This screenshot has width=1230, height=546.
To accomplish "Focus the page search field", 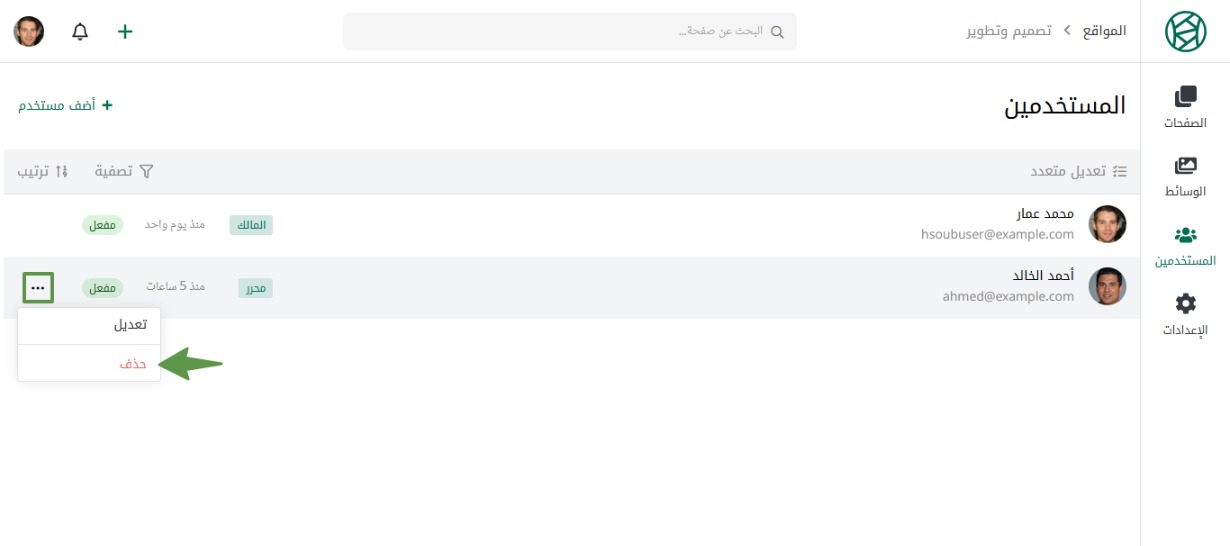I will tap(570, 31).
